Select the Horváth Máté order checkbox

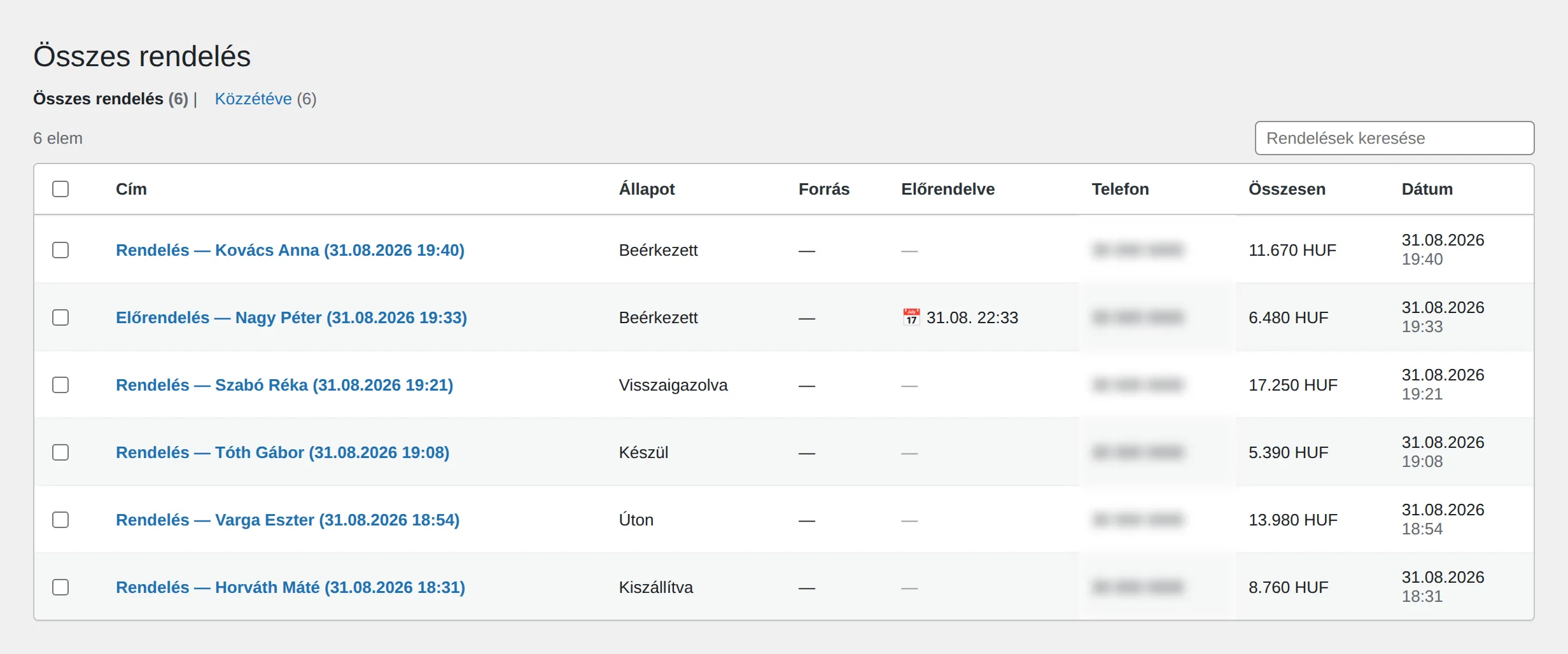click(x=60, y=587)
